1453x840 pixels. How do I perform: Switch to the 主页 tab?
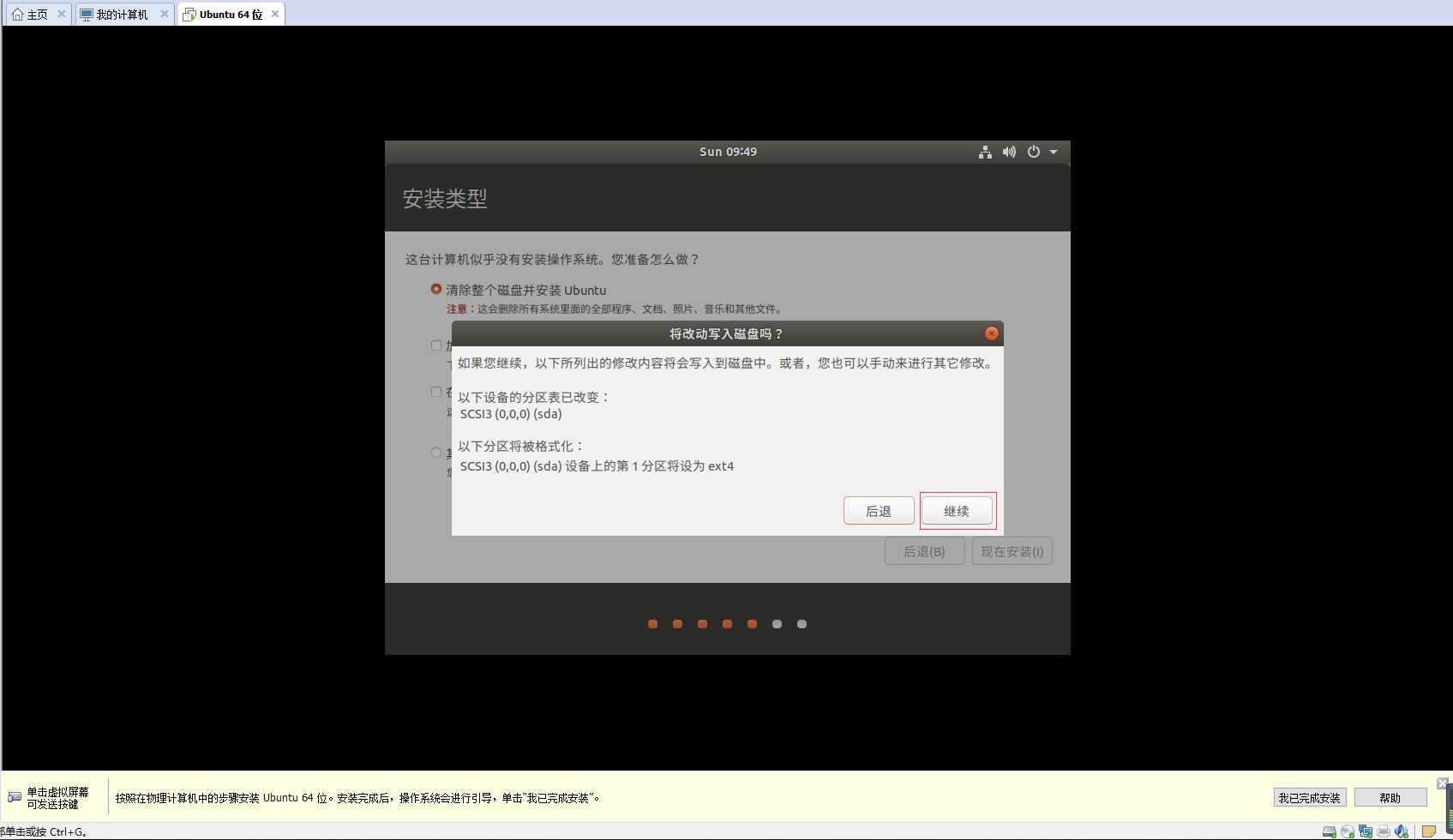38,15
